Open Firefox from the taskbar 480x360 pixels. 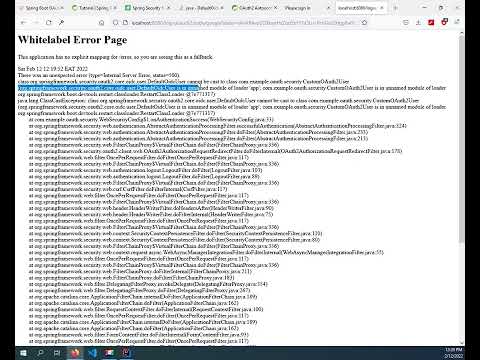75,353
